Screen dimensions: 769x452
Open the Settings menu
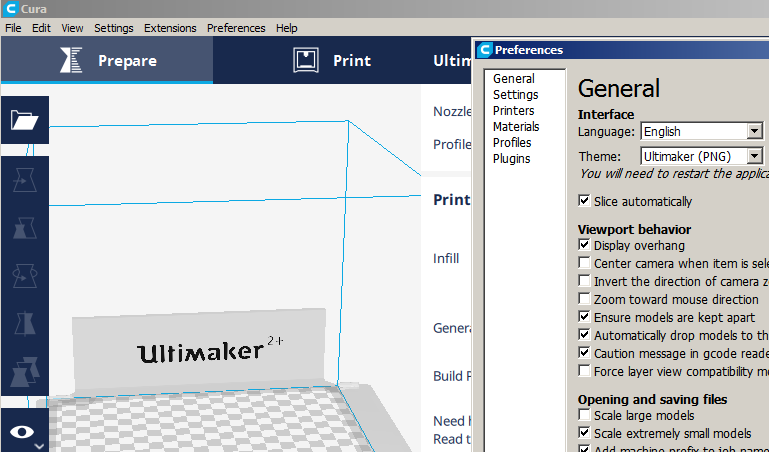[x=114, y=28]
